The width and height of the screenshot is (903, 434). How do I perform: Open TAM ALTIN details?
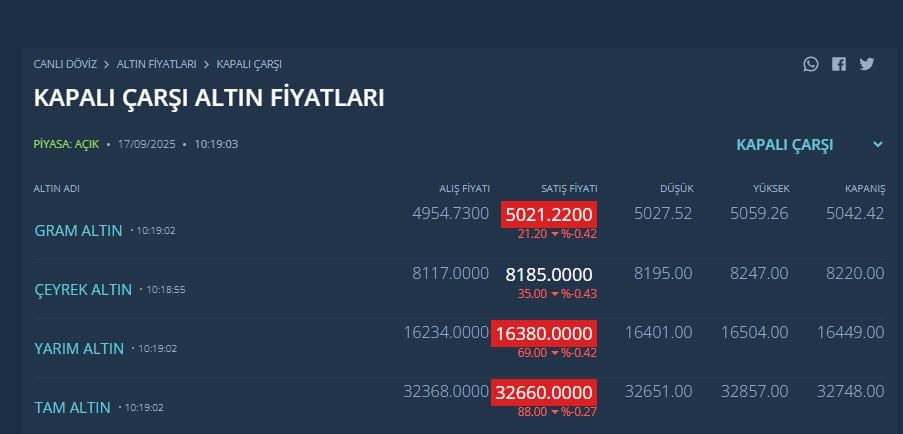tap(73, 408)
